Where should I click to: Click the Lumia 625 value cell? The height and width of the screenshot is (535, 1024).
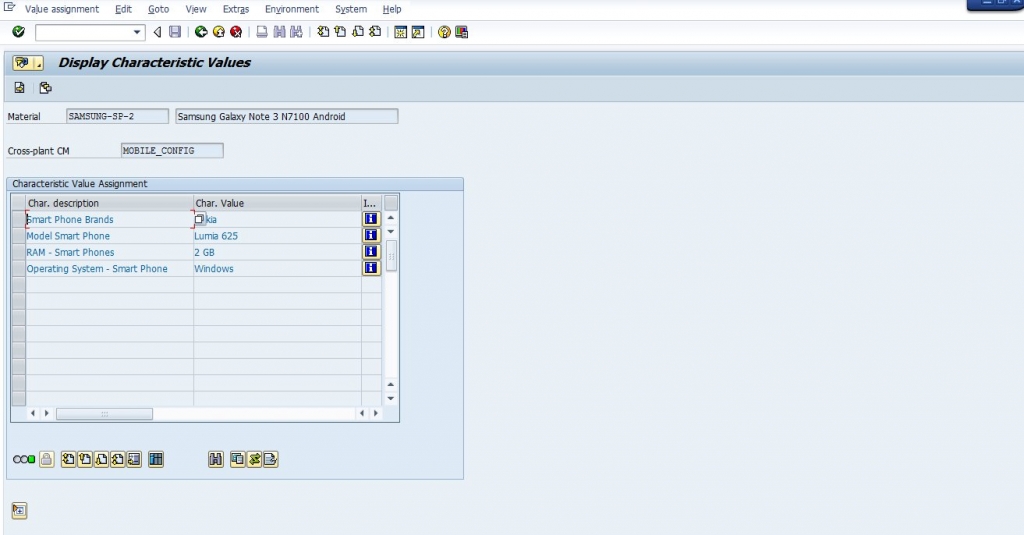pos(277,236)
